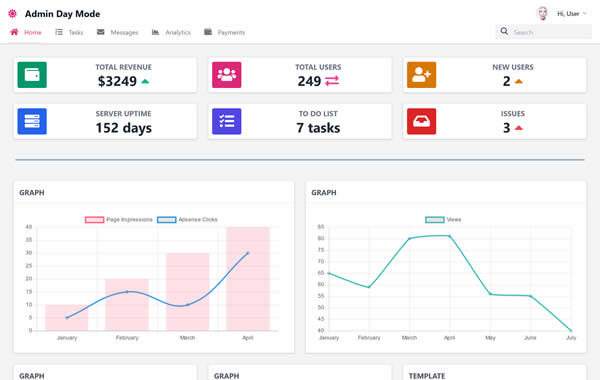The image size is (600, 380).
Task: Click the NEW USERS label
Action: click(x=513, y=67)
